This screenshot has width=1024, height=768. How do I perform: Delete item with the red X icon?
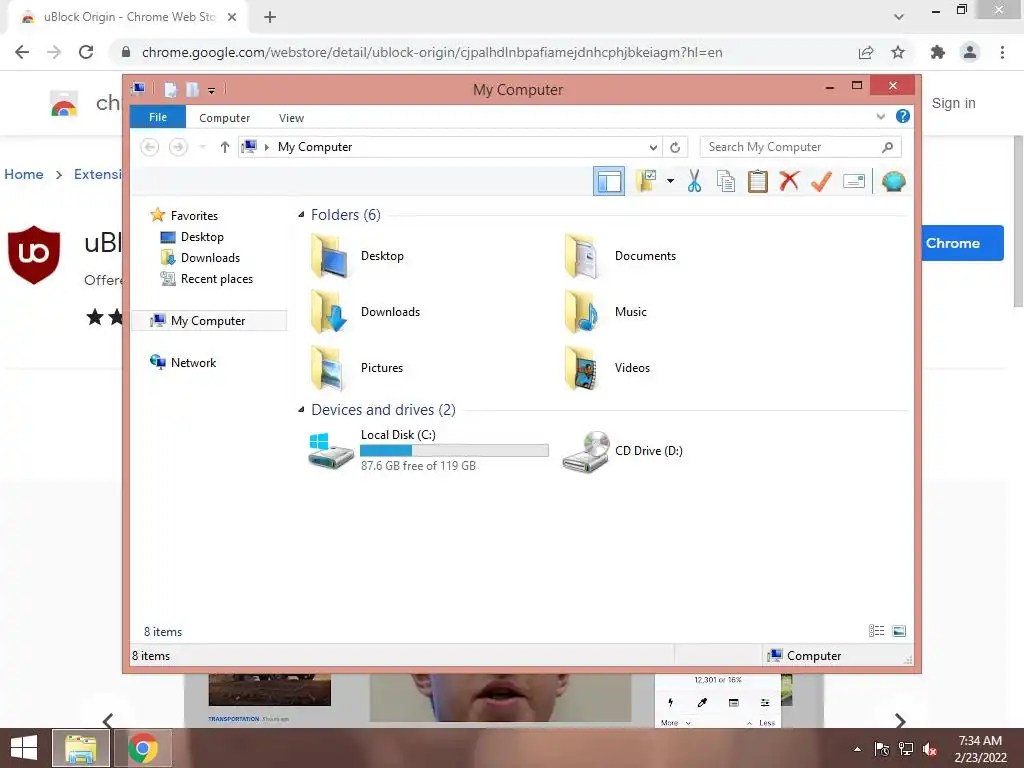pos(789,181)
